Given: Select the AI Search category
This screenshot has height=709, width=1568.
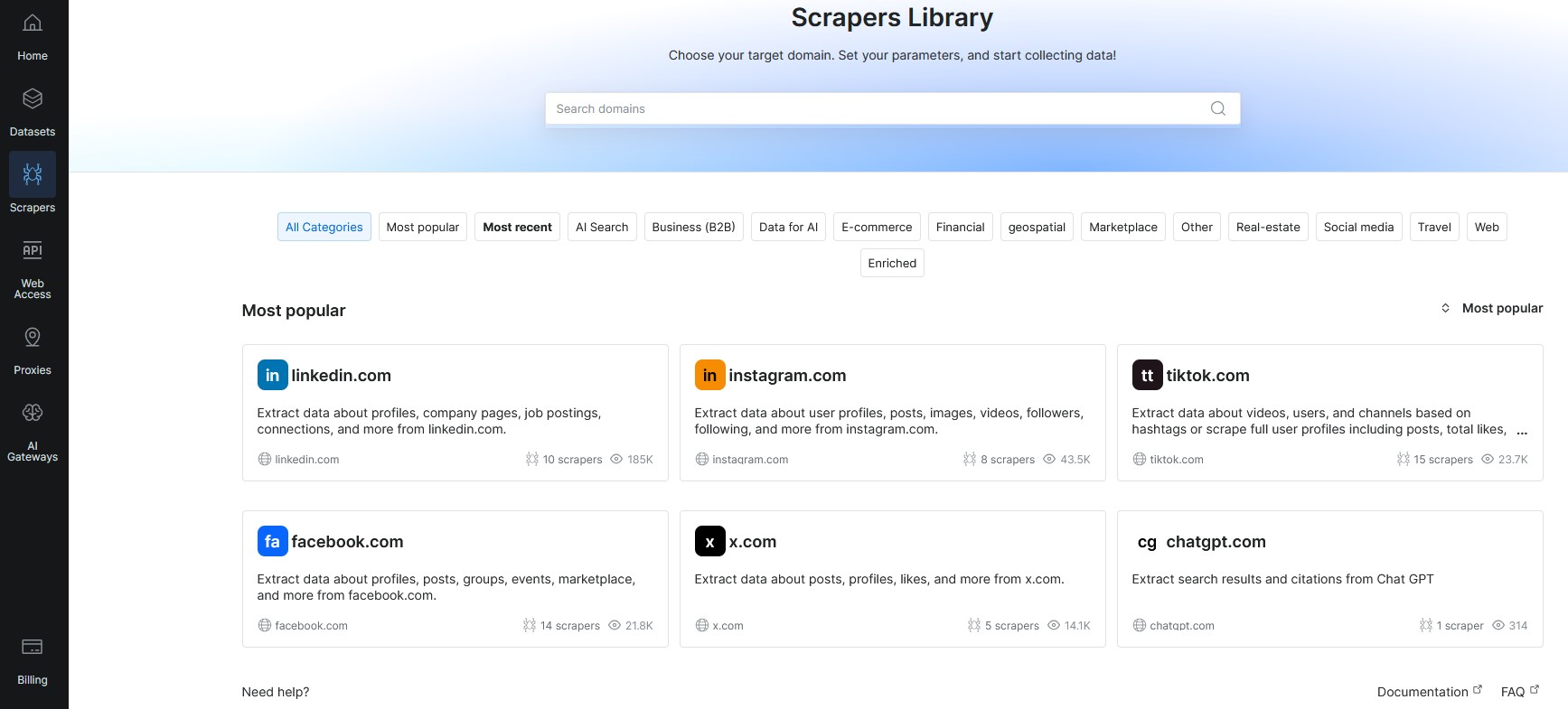Looking at the screenshot, I should point(602,227).
